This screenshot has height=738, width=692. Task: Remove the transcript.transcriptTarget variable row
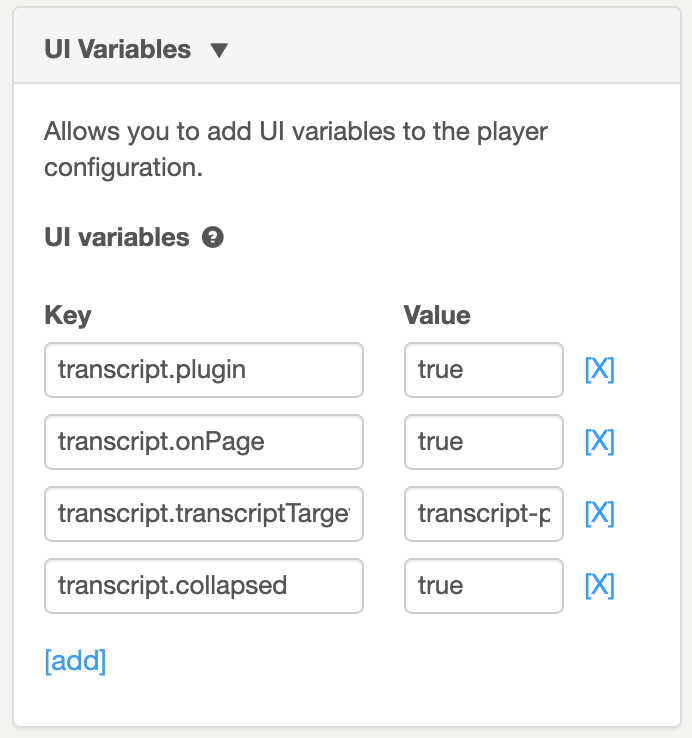599,513
